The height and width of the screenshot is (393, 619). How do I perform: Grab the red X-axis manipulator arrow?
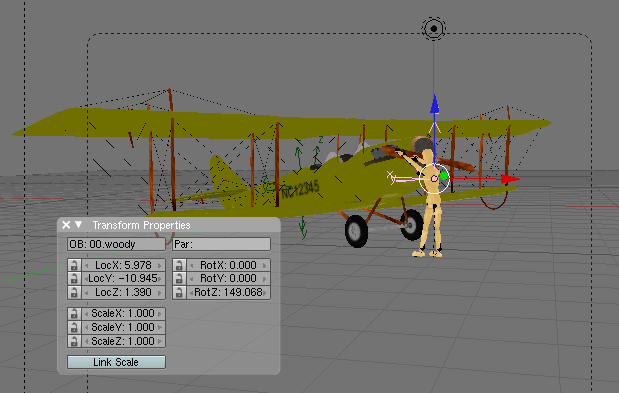click(510, 179)
